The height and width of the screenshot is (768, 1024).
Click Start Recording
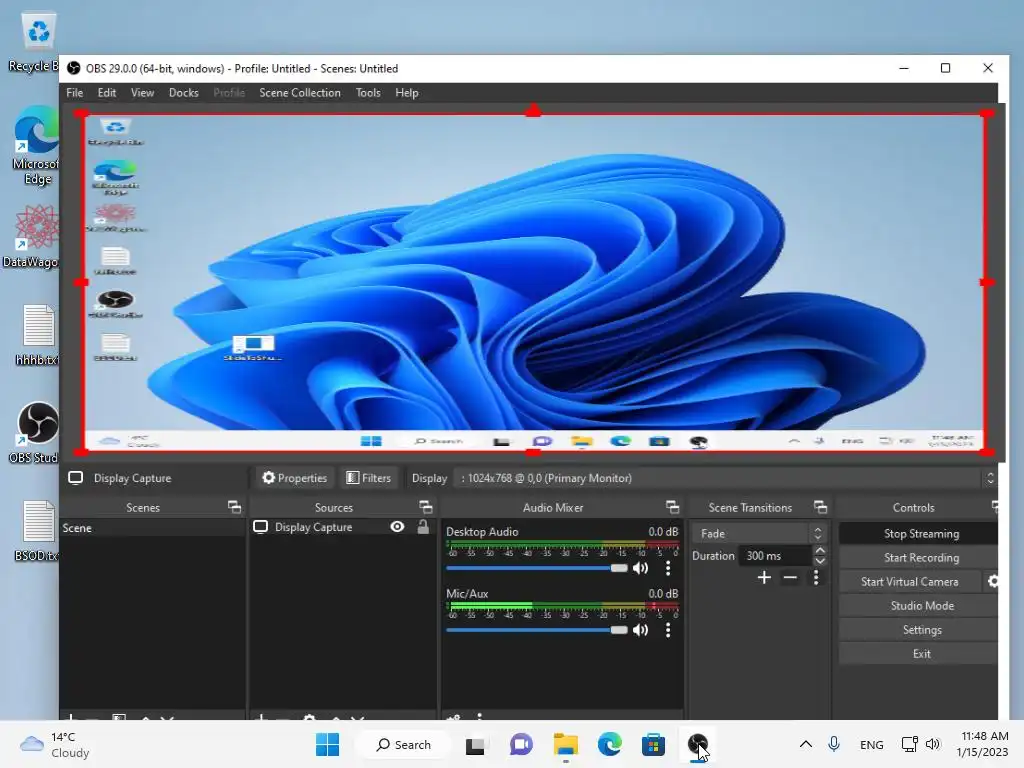point(919,558)
